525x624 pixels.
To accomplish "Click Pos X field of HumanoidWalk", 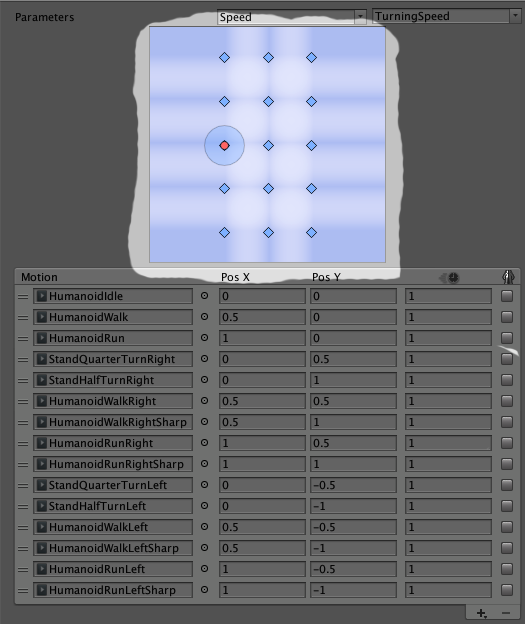I will click(262, 317).
